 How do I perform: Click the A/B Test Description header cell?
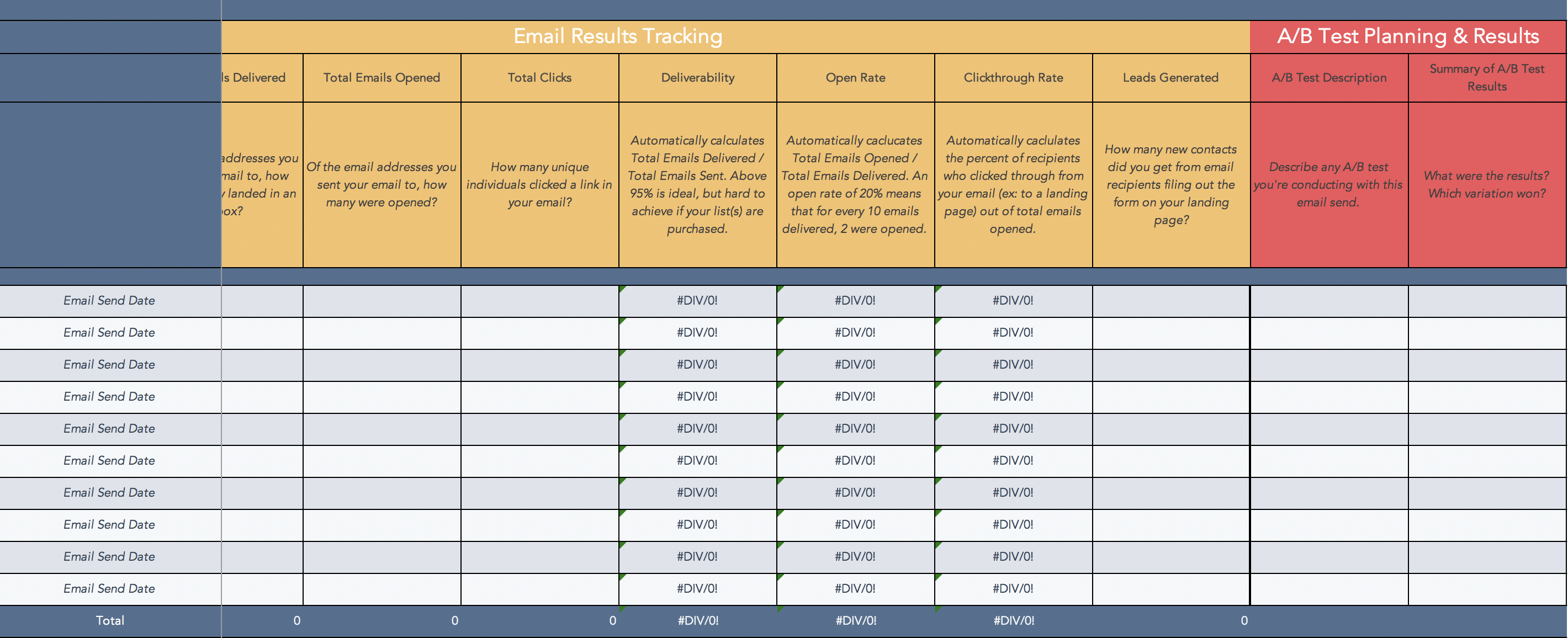point(1329,78)
